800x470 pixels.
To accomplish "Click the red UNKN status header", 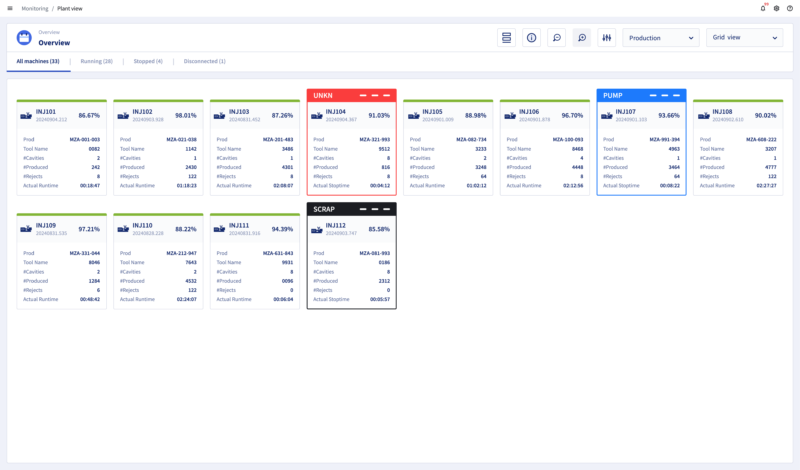I will [x=352, y=95].
